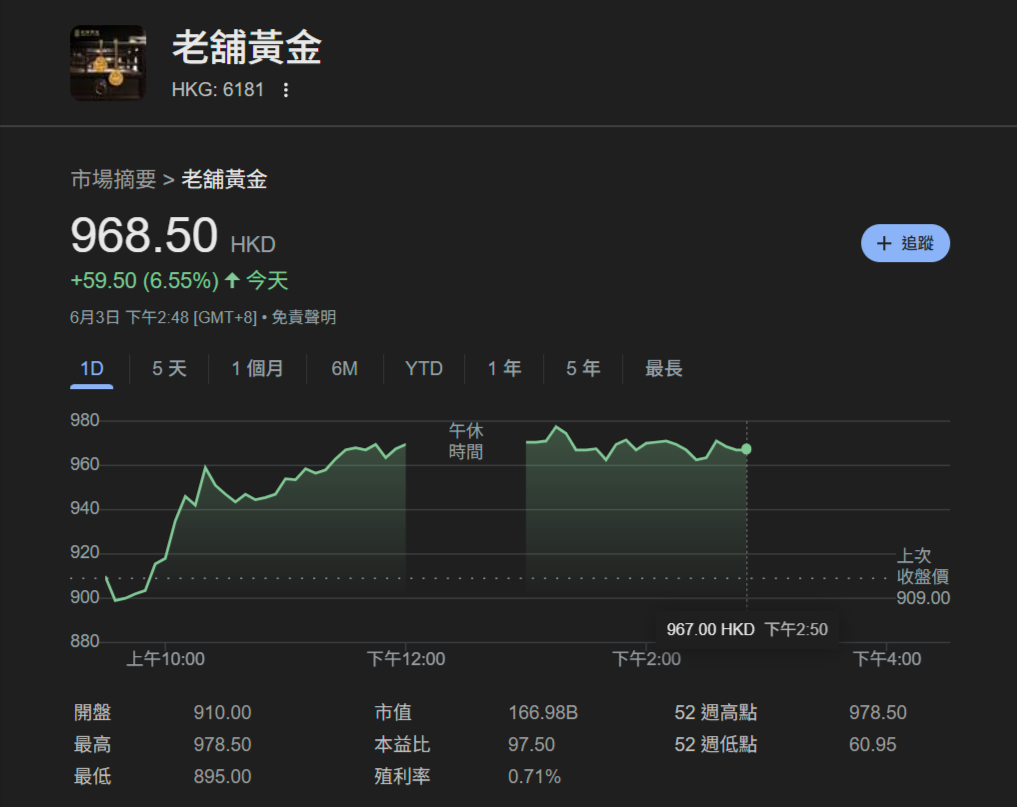Click the 52 週高點 value 978.50

point(877,712)
